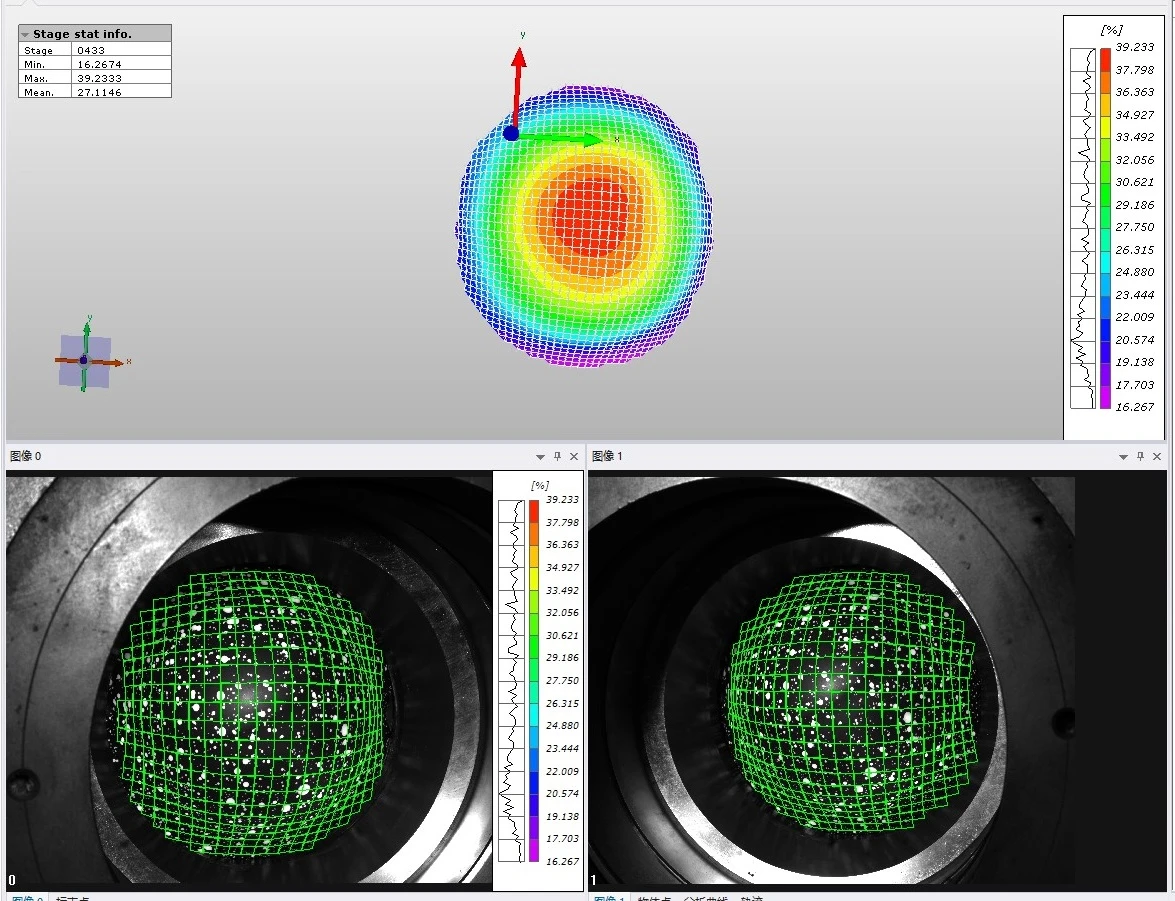Screen dimensions: 1175x901
Task: Click 19.138 in the 图像 0 legend
Action: pos(562,816)
